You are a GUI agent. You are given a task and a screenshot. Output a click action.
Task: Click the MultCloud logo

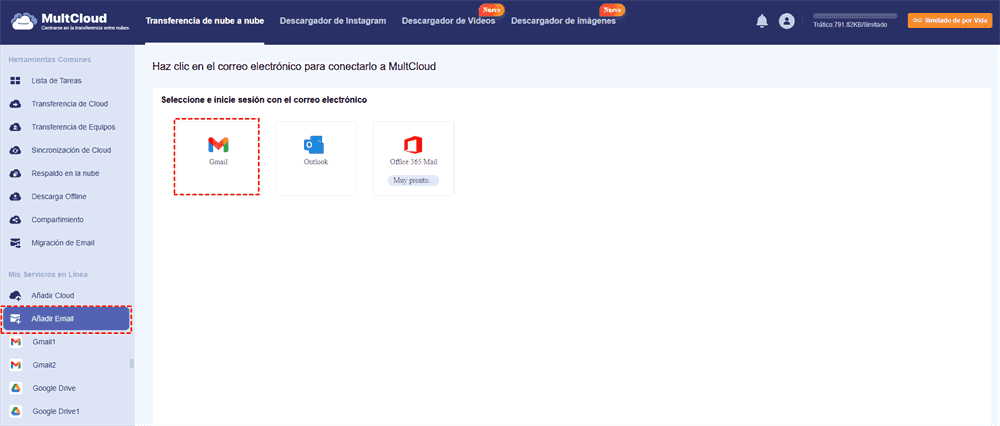tap(69, 21)
